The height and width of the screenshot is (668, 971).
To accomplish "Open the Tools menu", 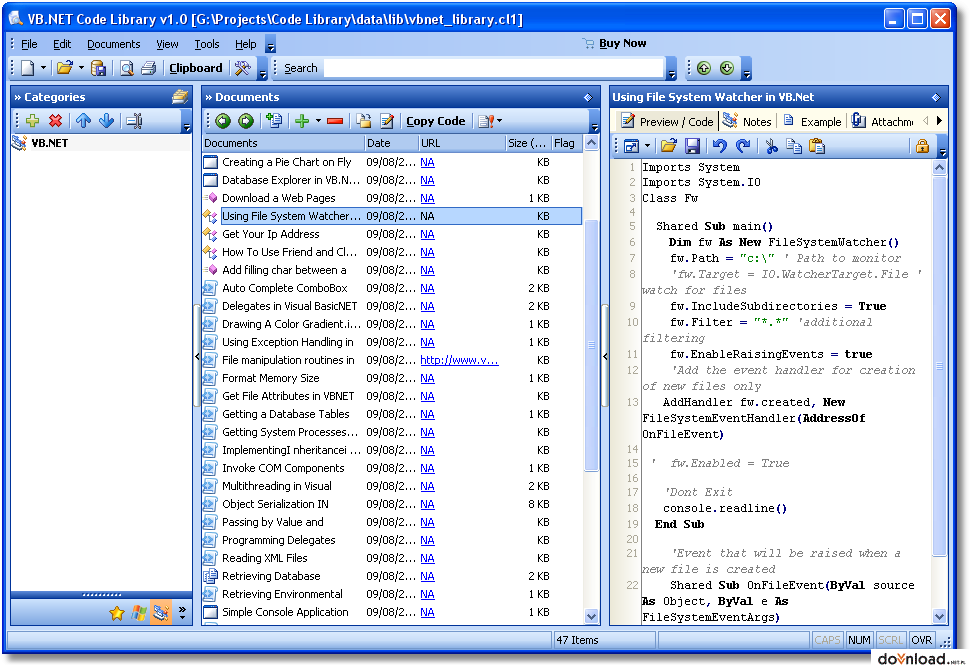I will 207,44.
